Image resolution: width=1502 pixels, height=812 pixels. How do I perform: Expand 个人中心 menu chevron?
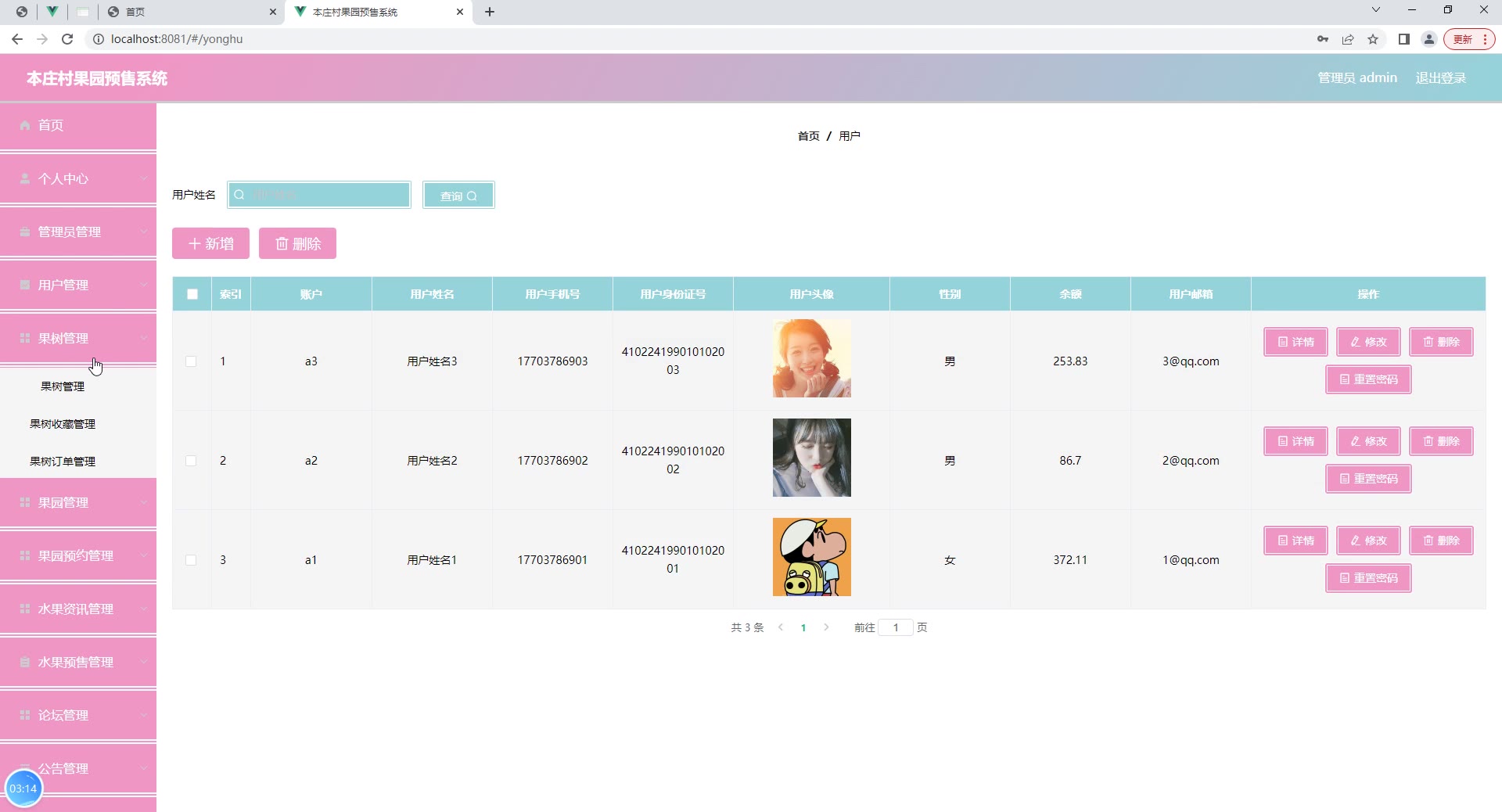click(x=144, y=178)
